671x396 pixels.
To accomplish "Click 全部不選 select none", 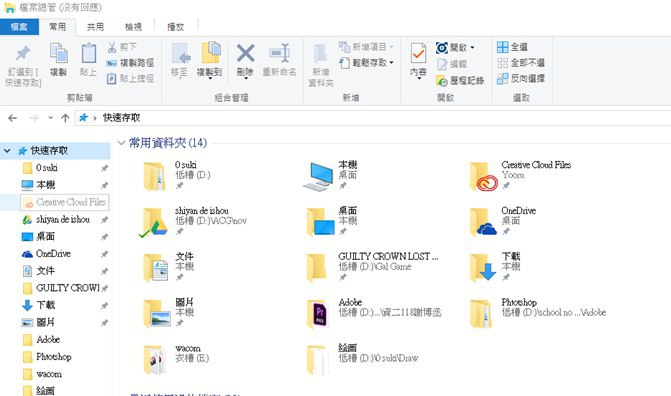I will point(521,63).
